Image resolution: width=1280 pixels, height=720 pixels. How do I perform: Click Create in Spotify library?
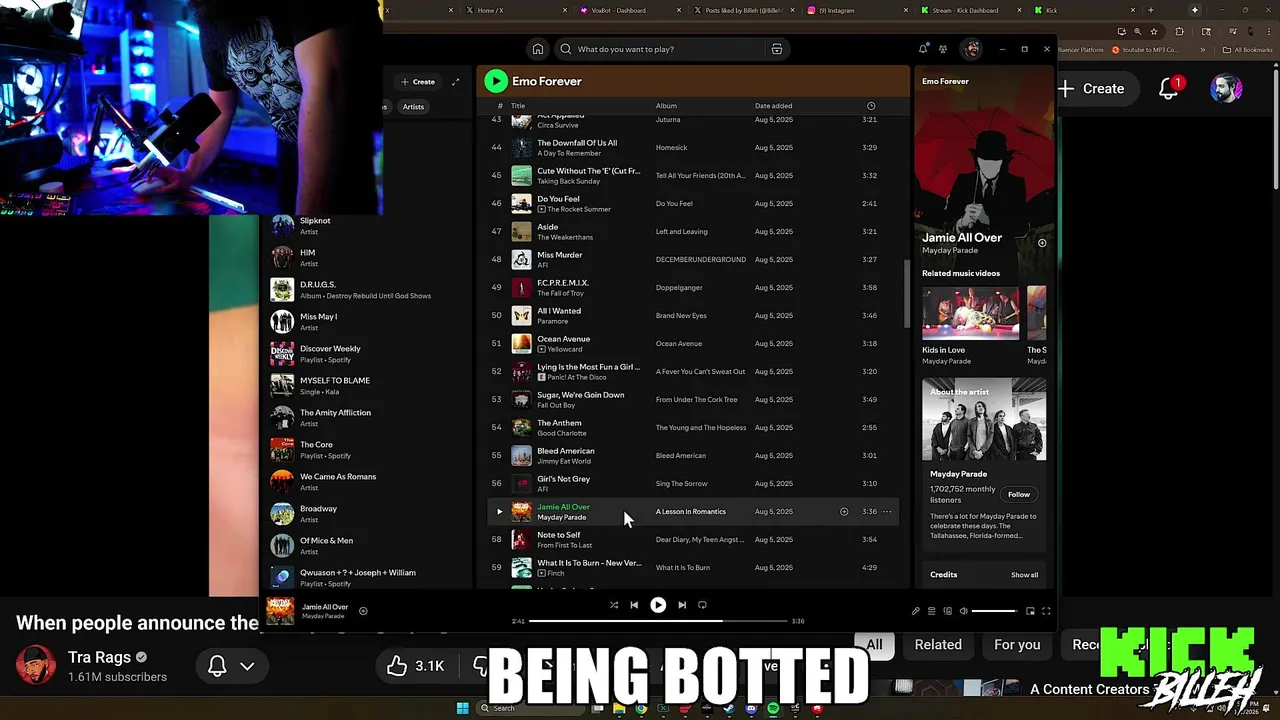pyautogui.click(x=418, y=82)
